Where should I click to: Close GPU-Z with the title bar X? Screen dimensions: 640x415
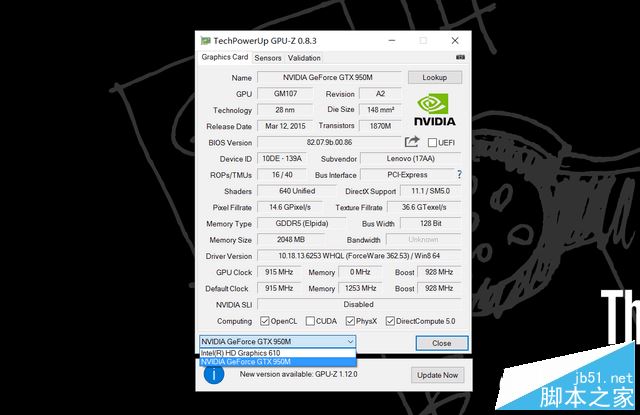[455, 40]
